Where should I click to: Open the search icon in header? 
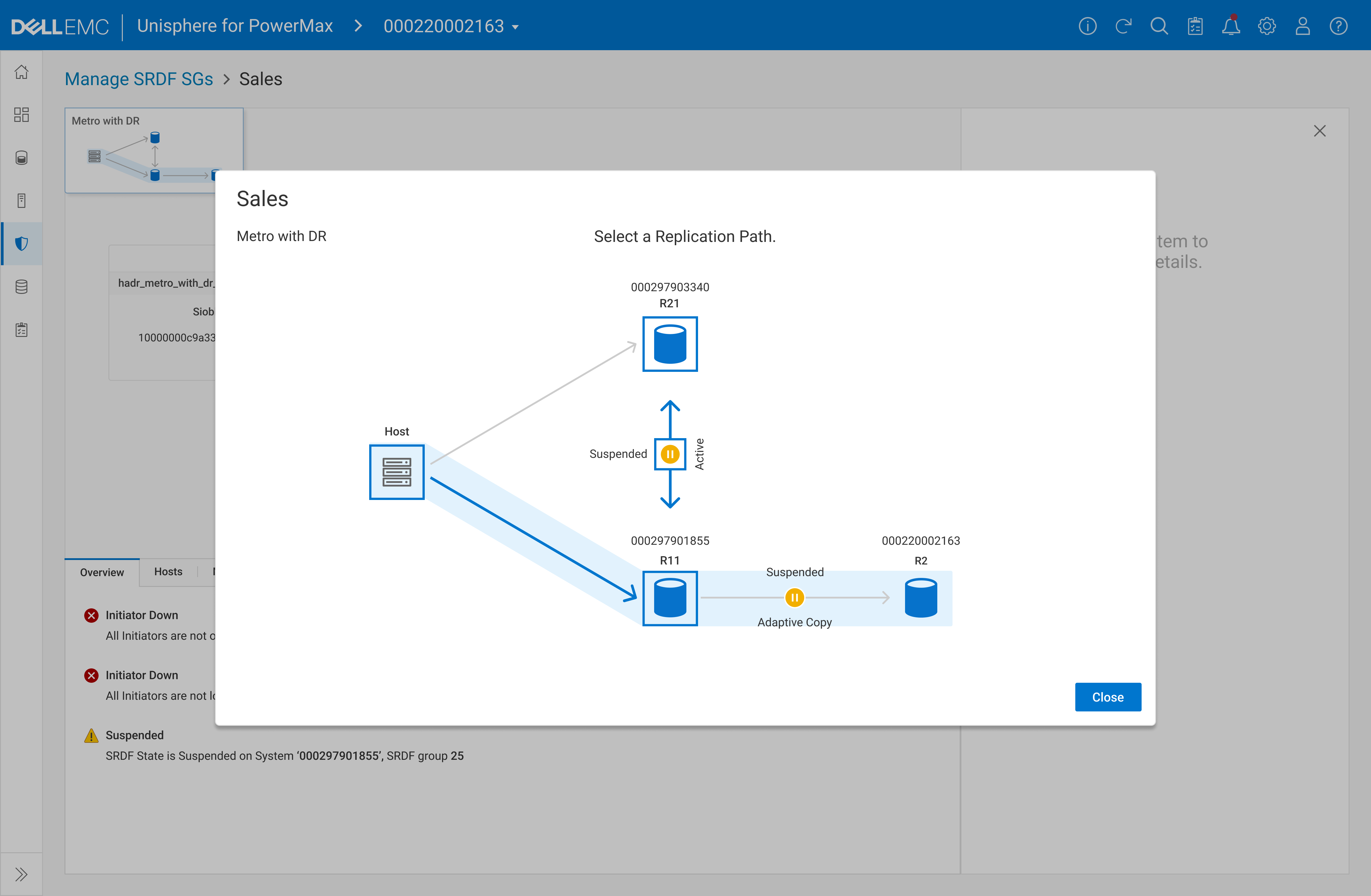[x=1158, y=26]
